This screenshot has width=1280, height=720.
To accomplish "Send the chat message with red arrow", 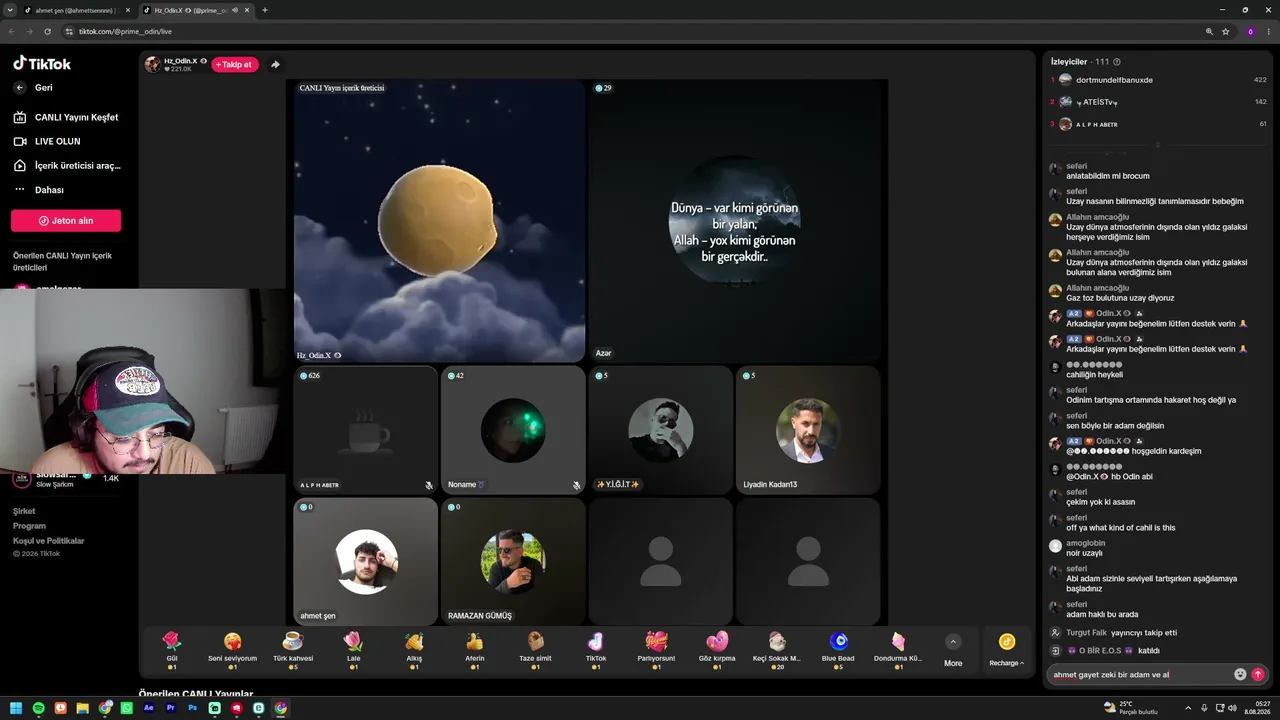I will click(x=1258, y=674).
